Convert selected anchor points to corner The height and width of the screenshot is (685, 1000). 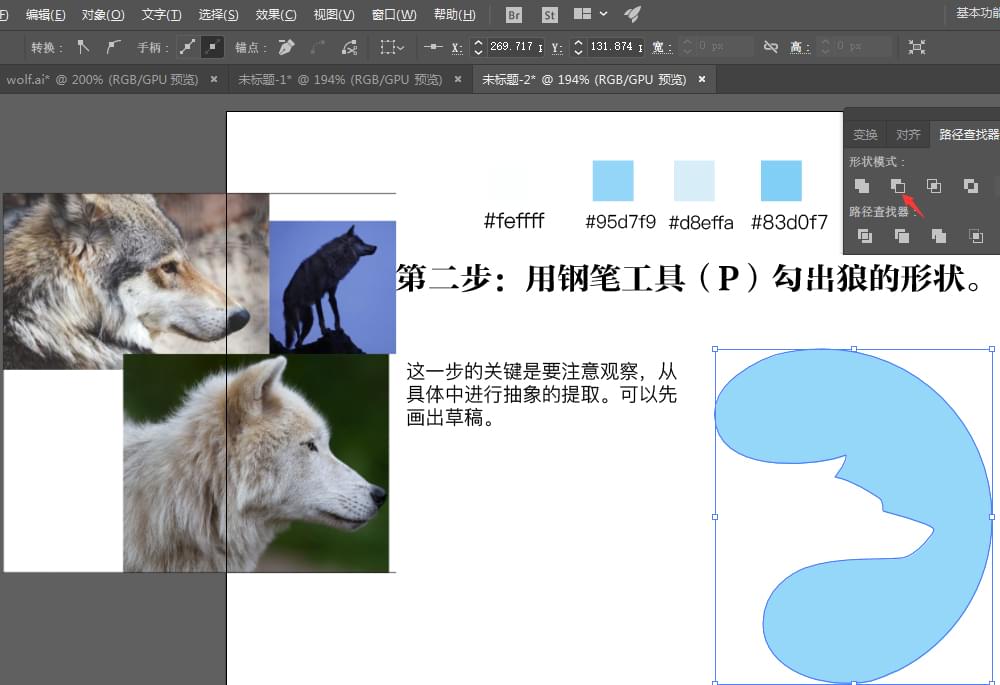(x=83, y=47)
